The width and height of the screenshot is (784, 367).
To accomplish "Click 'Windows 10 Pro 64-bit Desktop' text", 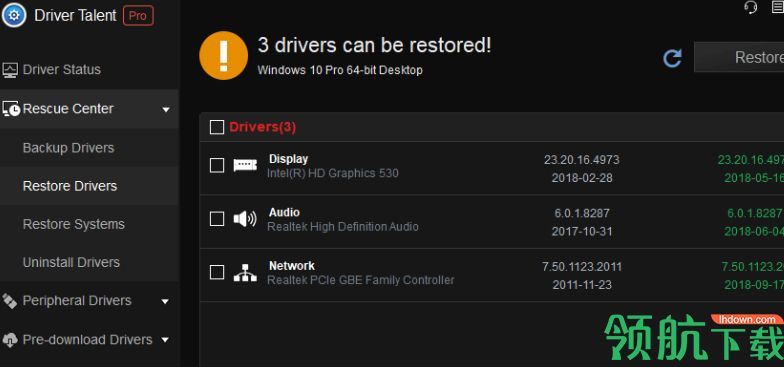I will [340, 70].
